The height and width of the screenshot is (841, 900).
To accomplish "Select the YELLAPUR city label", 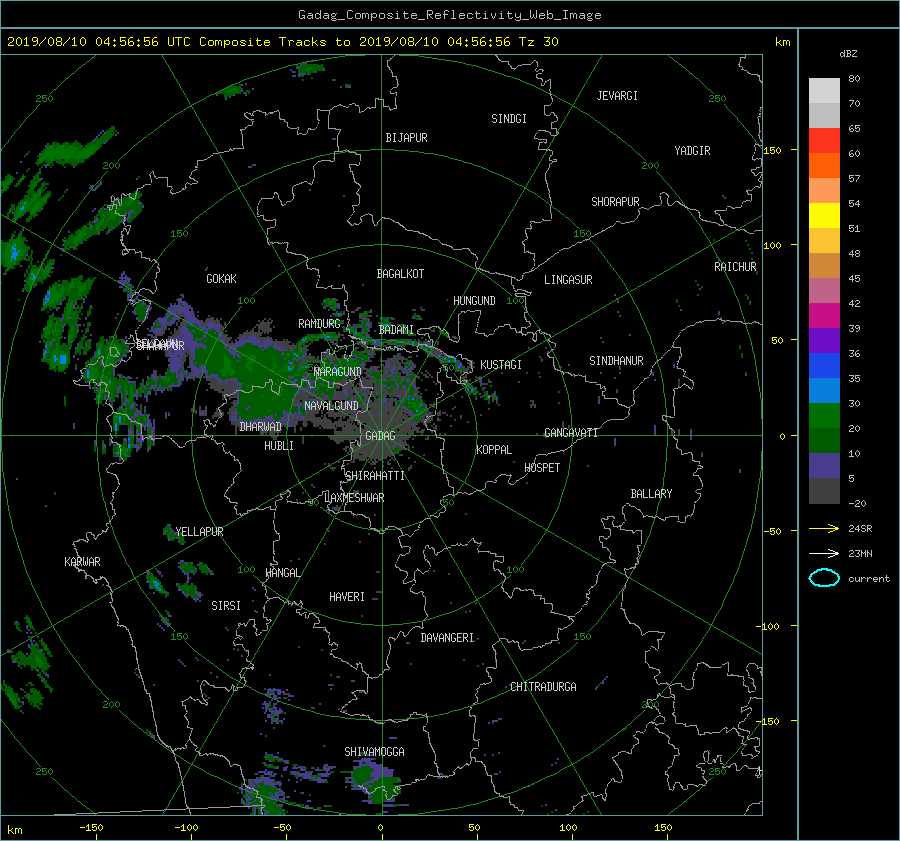I will pos(199,532).
